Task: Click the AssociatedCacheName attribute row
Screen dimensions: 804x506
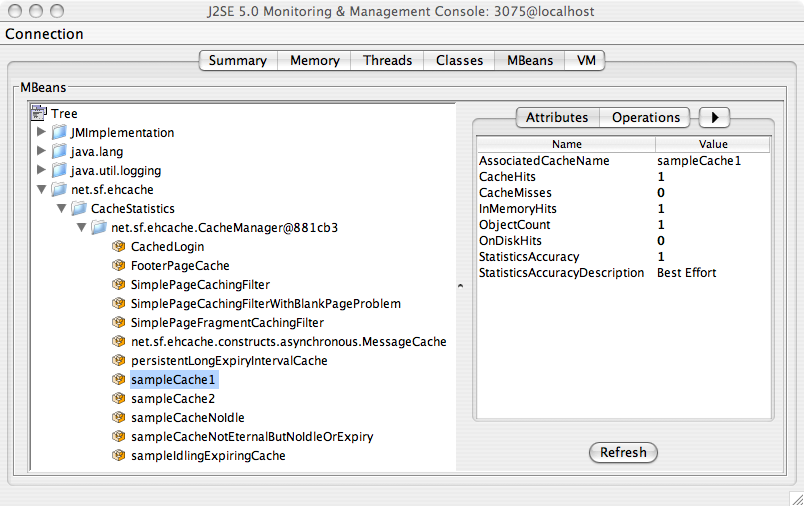Action: pyautogui.click(x=624, y=160)
